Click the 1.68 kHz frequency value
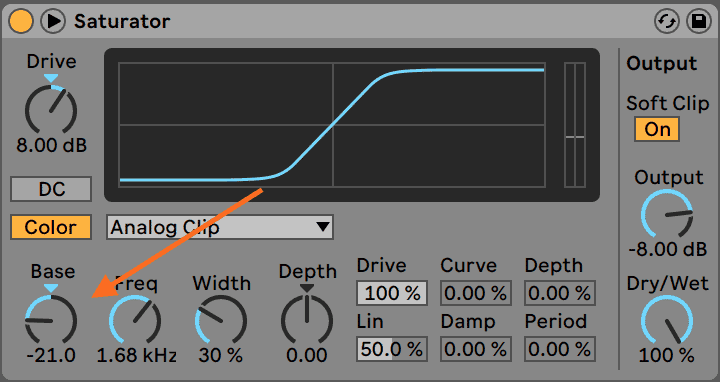The image size is (720, 382). point(136,355)
